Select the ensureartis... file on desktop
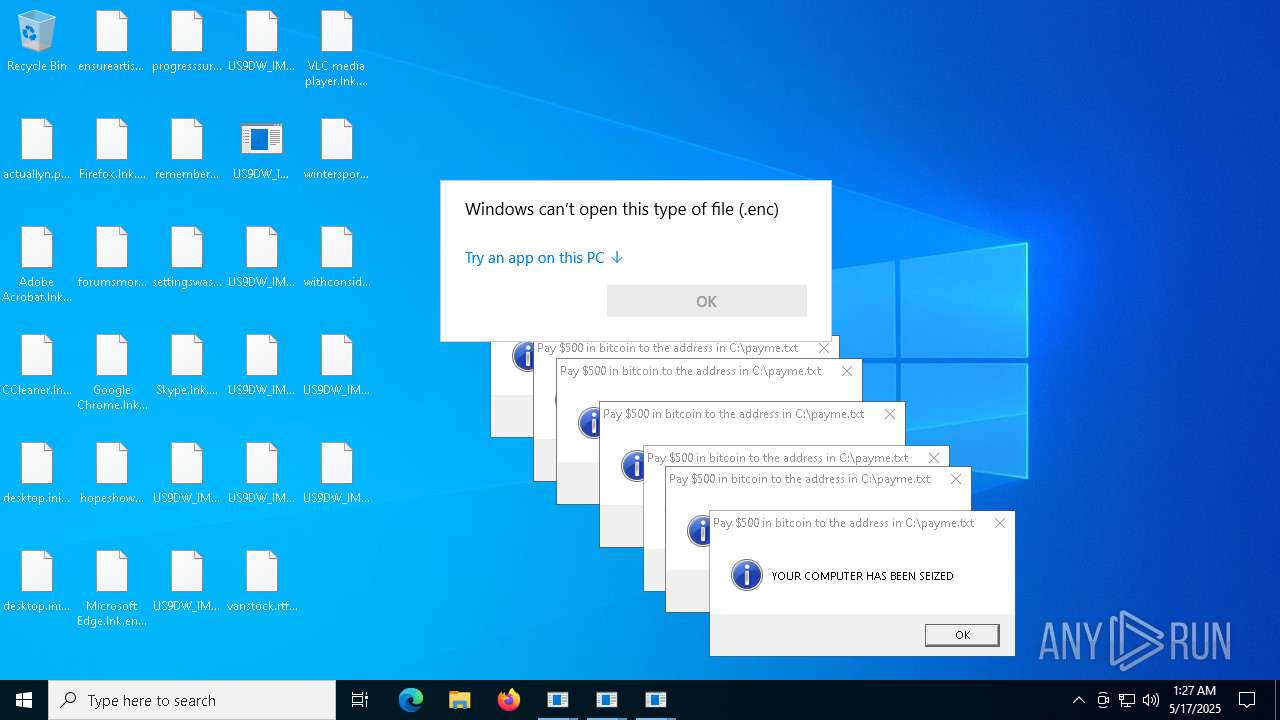Viewport: 1280px width, 720px height. click(112, 42)
